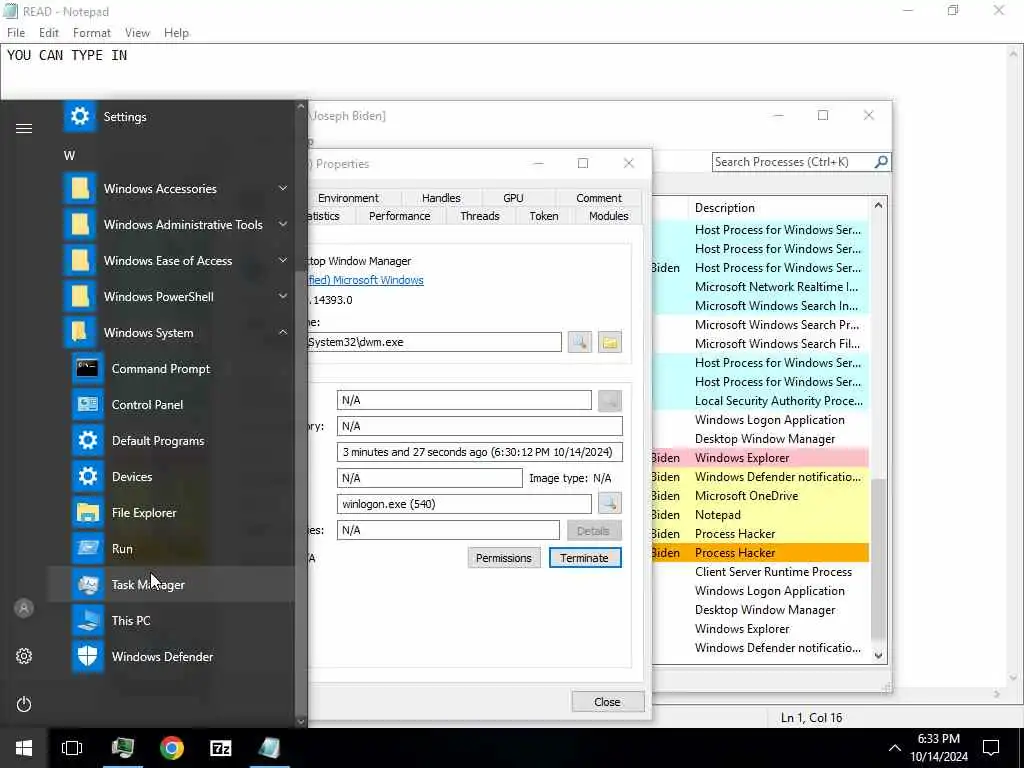This screenshot has height=768, width=1024.
Task: Open 7-Zip from the taskbar
Action: [221, 748]
